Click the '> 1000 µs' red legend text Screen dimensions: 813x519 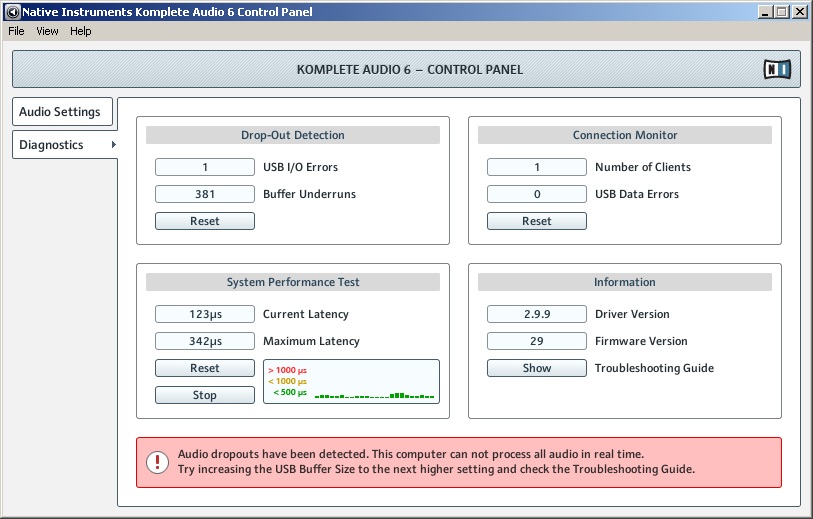[287, 370]
